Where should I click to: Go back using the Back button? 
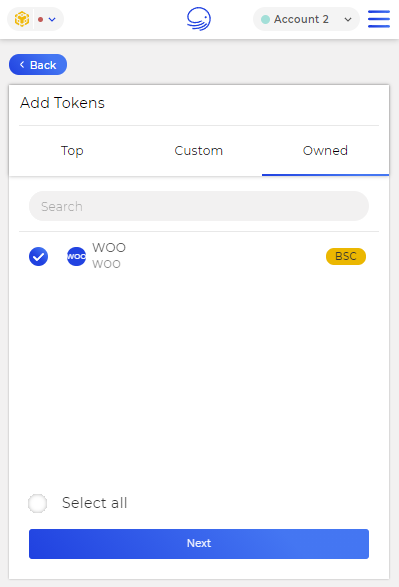click(x=38, y=65)
